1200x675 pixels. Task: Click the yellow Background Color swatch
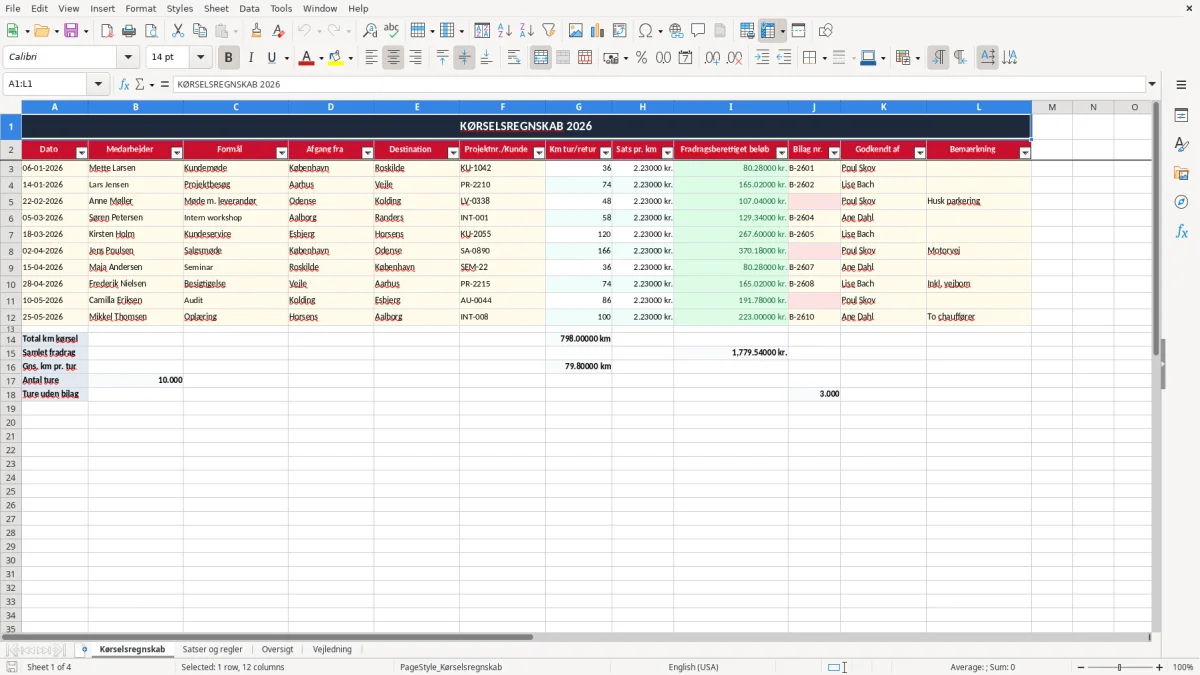pyautogui.click(x=336, y=58)
